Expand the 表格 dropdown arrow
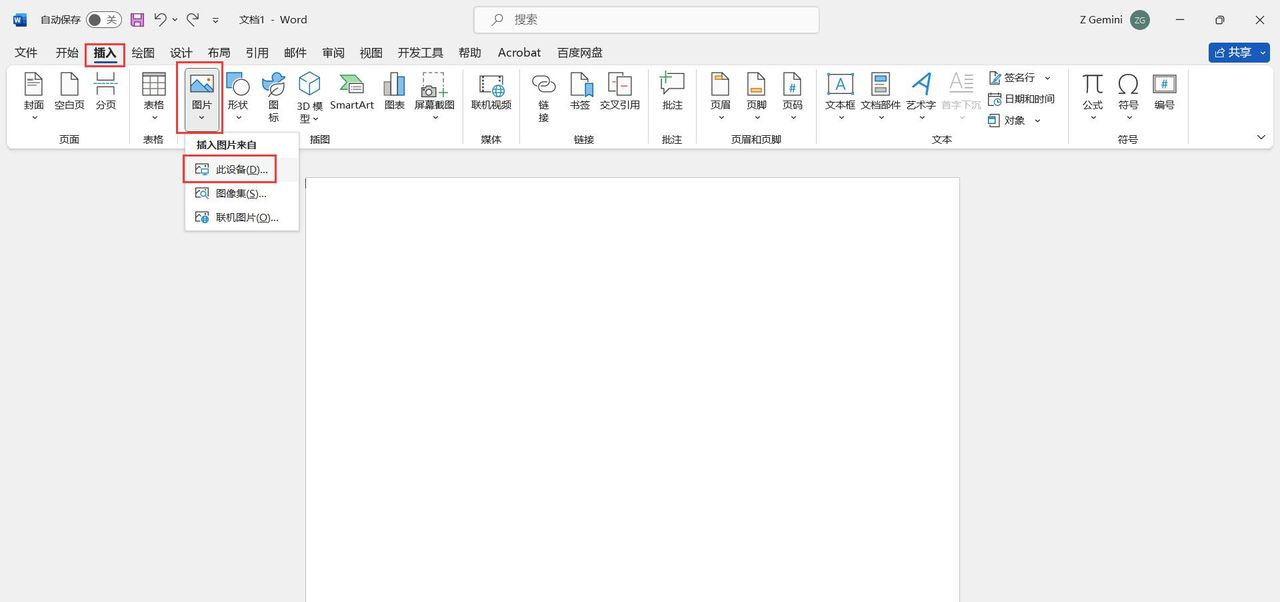This screenshot has width=1280, height=602. 153,117
